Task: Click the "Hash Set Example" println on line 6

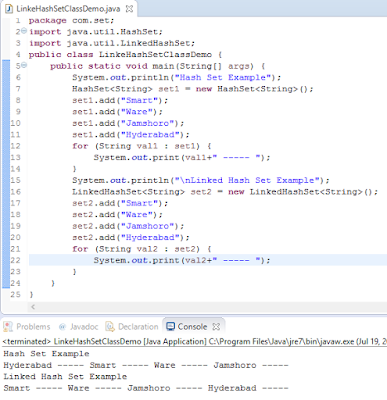Action: pos(177,77)
